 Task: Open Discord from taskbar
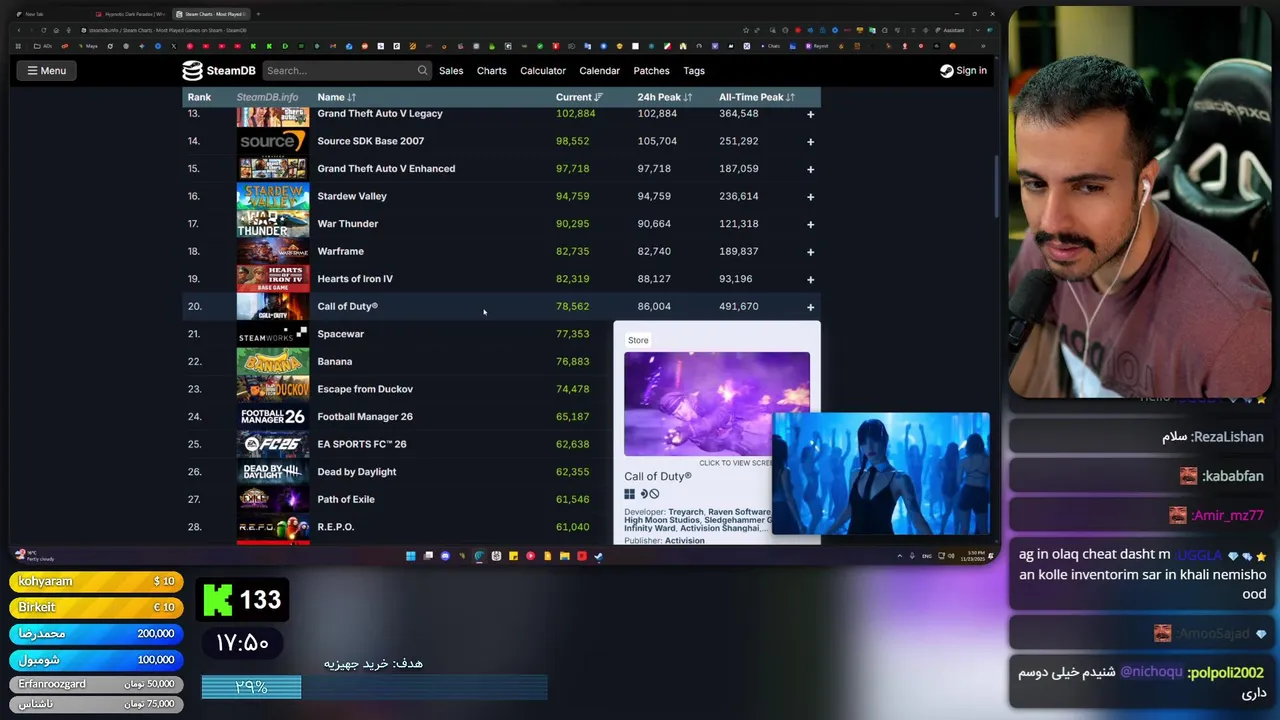445,556
